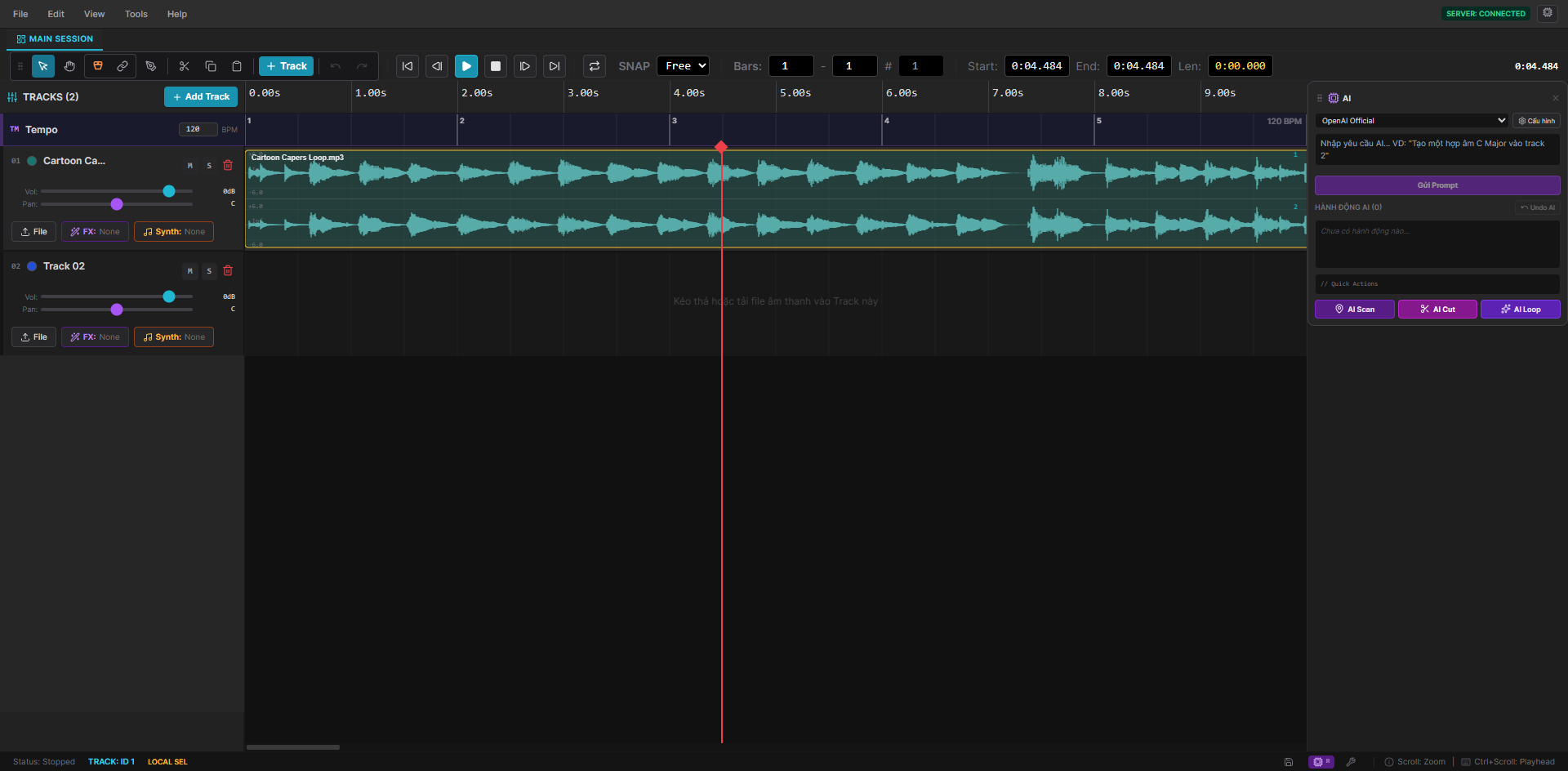Click the undo arrow icon

coord(336,66)
